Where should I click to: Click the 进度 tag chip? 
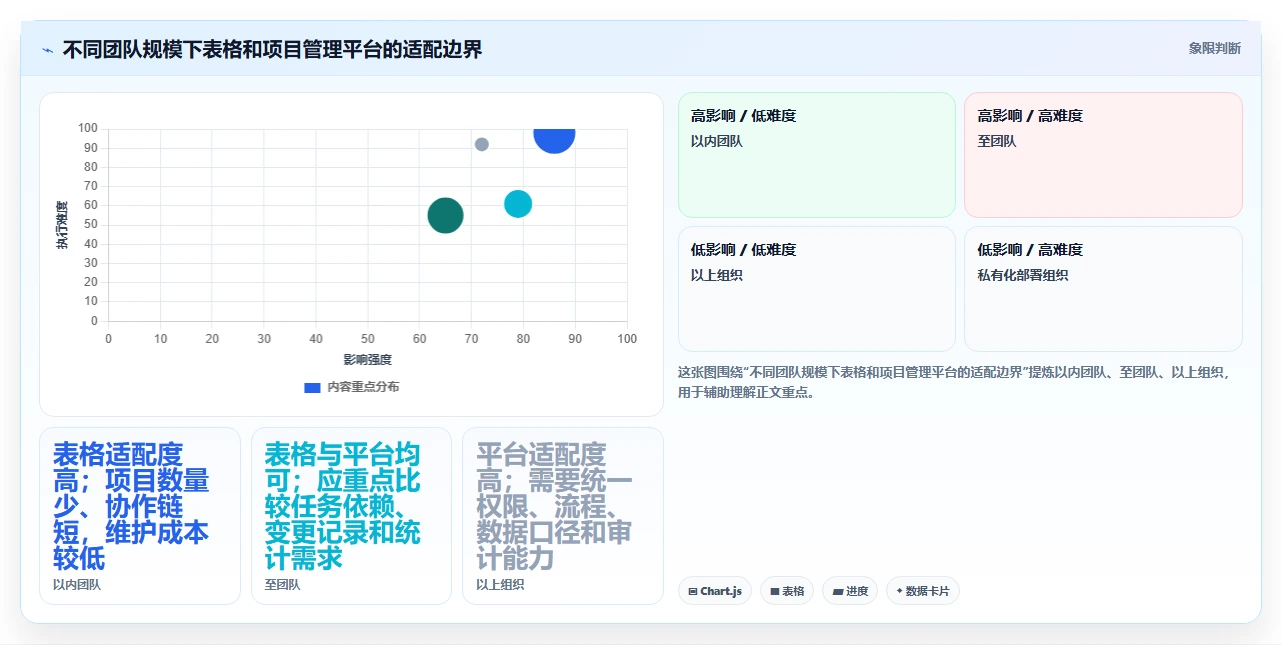pos(850,591)
